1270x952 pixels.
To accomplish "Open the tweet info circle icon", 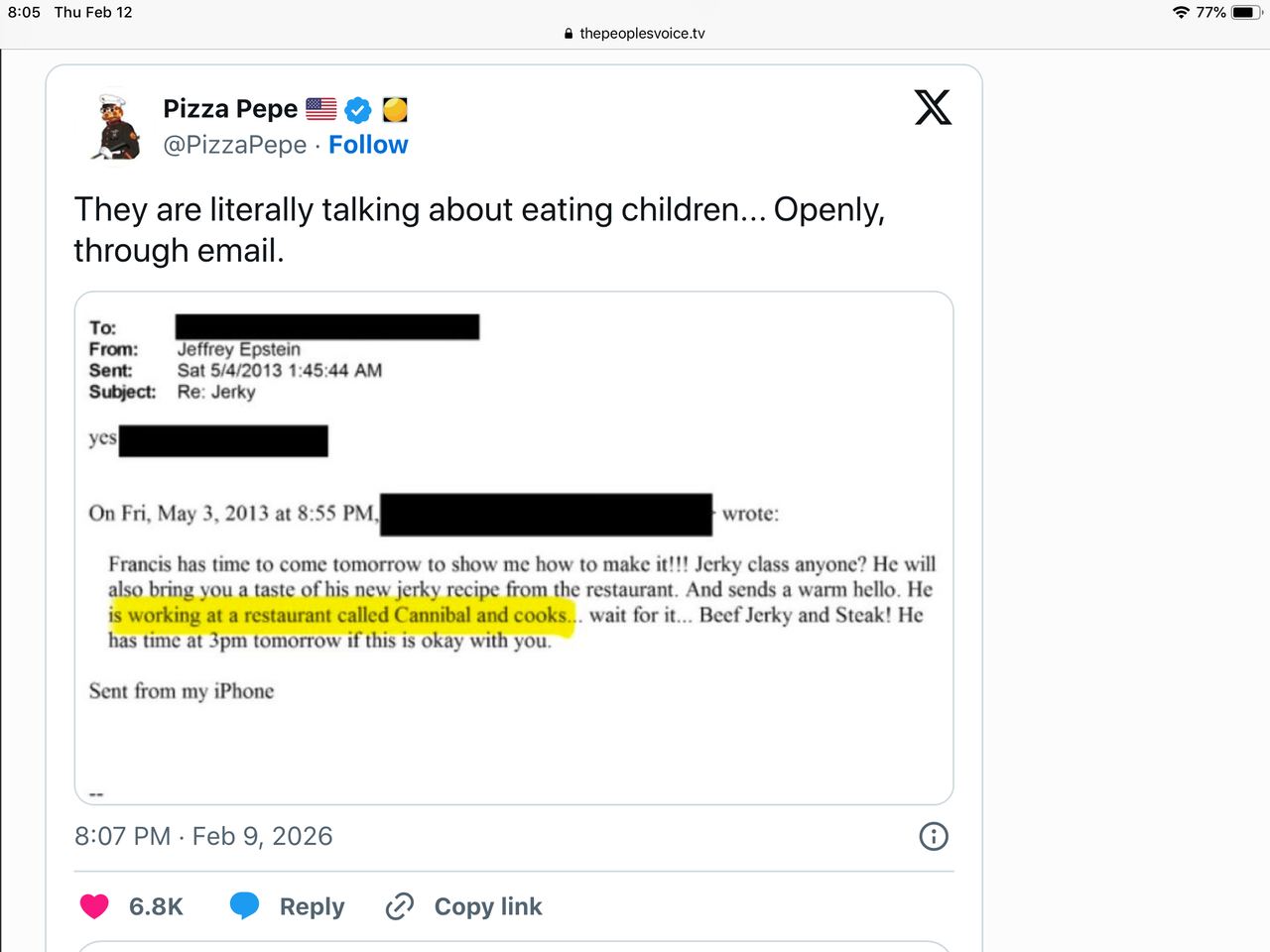I will 934,837.
